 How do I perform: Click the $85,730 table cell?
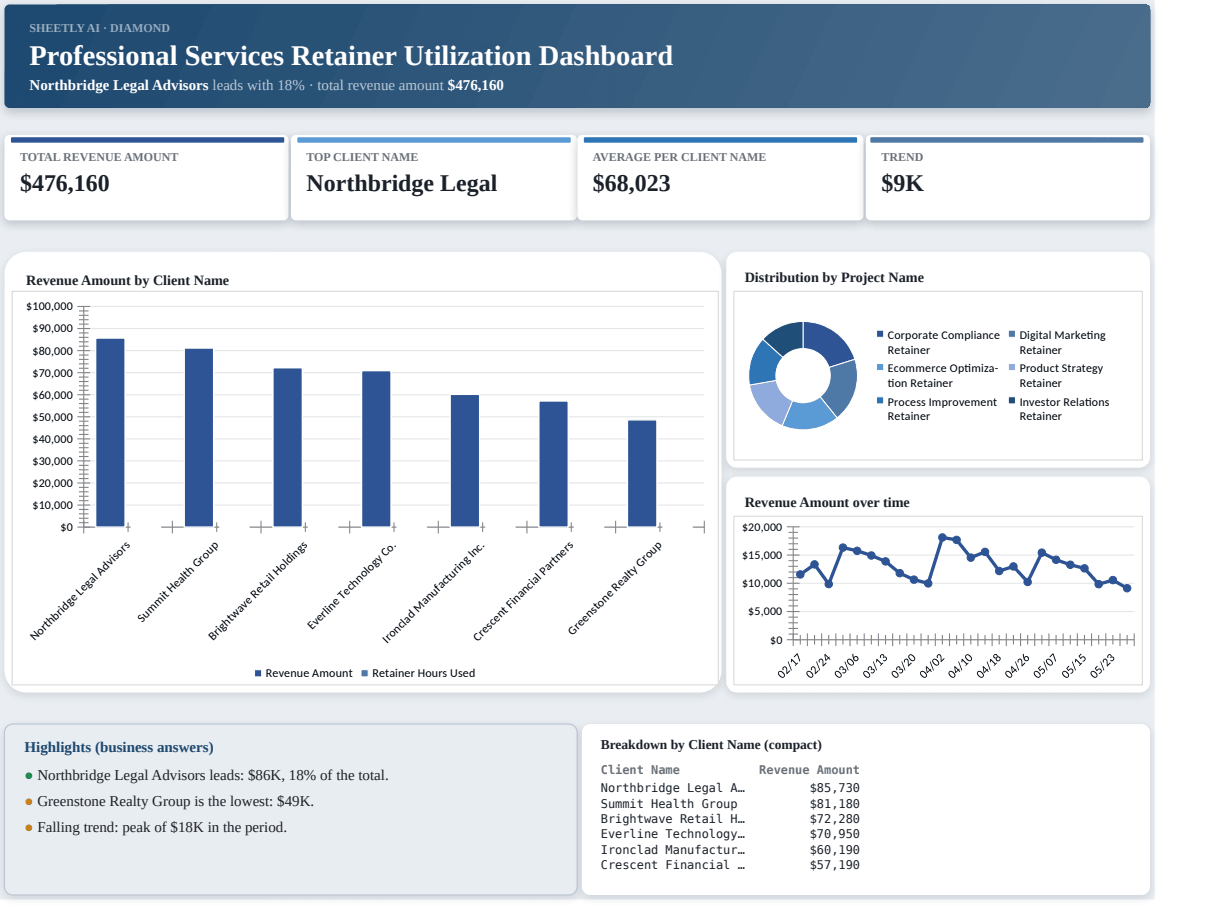click(x=834, y=788)
